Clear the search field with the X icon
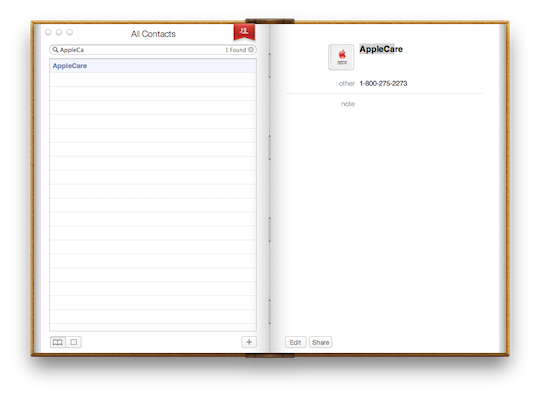540x400 pixels. pyautogui.click(x=251, y=50)
